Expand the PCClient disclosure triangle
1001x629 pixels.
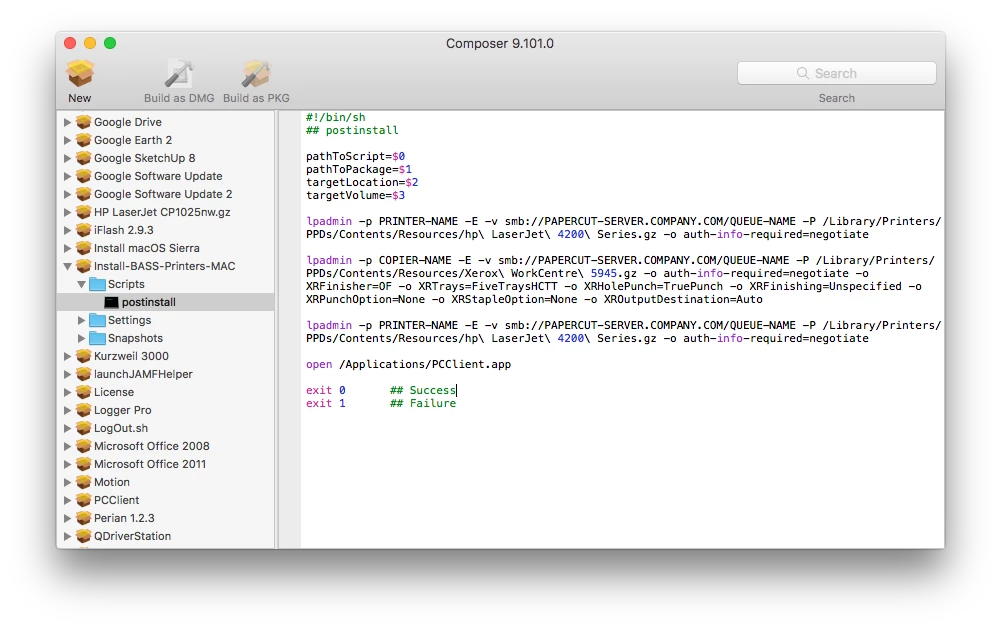[67, 499]
